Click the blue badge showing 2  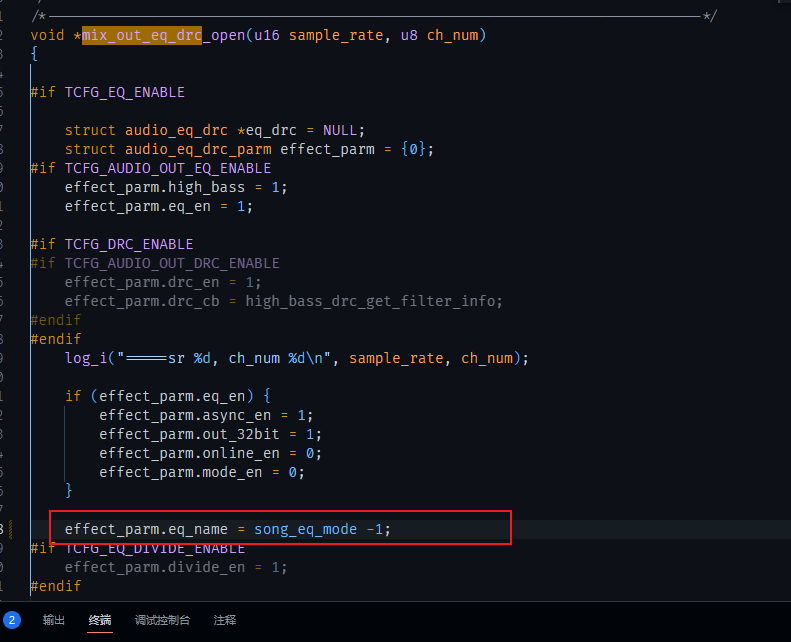tap(12, 620)
